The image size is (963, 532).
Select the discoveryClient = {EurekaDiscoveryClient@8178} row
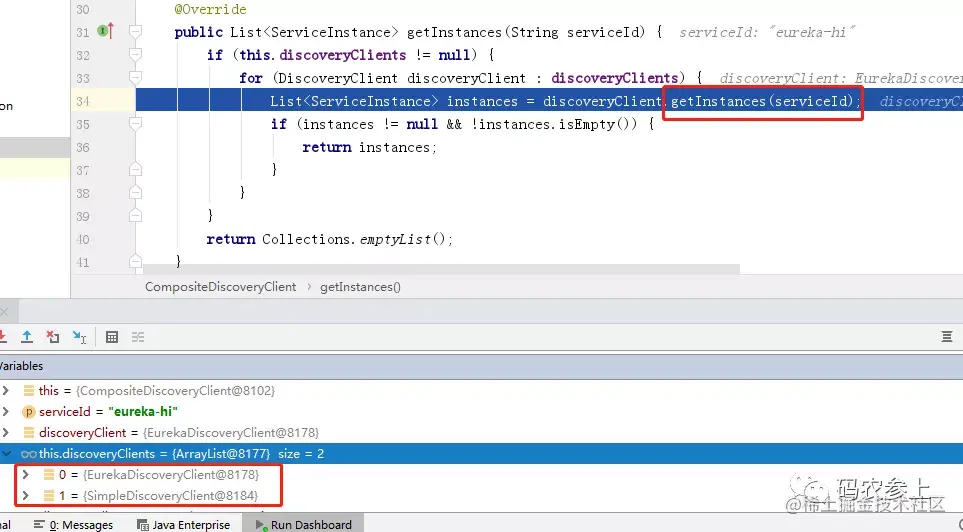179,432
